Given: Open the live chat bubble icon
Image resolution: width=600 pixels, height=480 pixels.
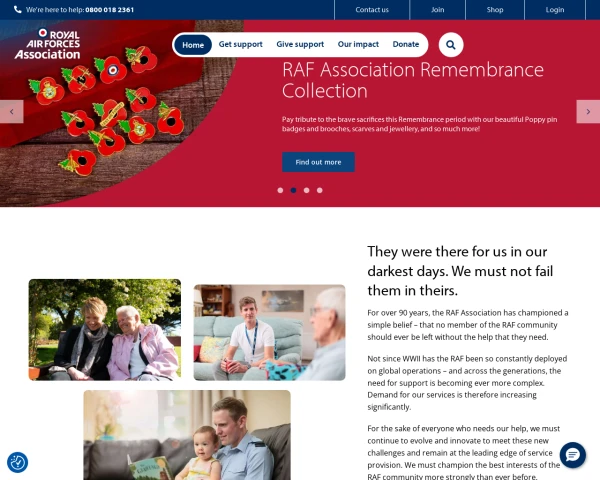Looking at the screenshot, I should 572,455.
